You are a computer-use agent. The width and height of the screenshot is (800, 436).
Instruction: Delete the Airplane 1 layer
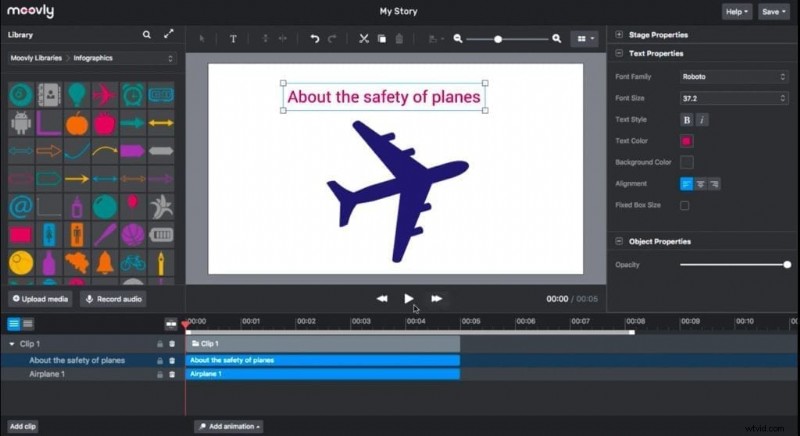tap(172, 374)
